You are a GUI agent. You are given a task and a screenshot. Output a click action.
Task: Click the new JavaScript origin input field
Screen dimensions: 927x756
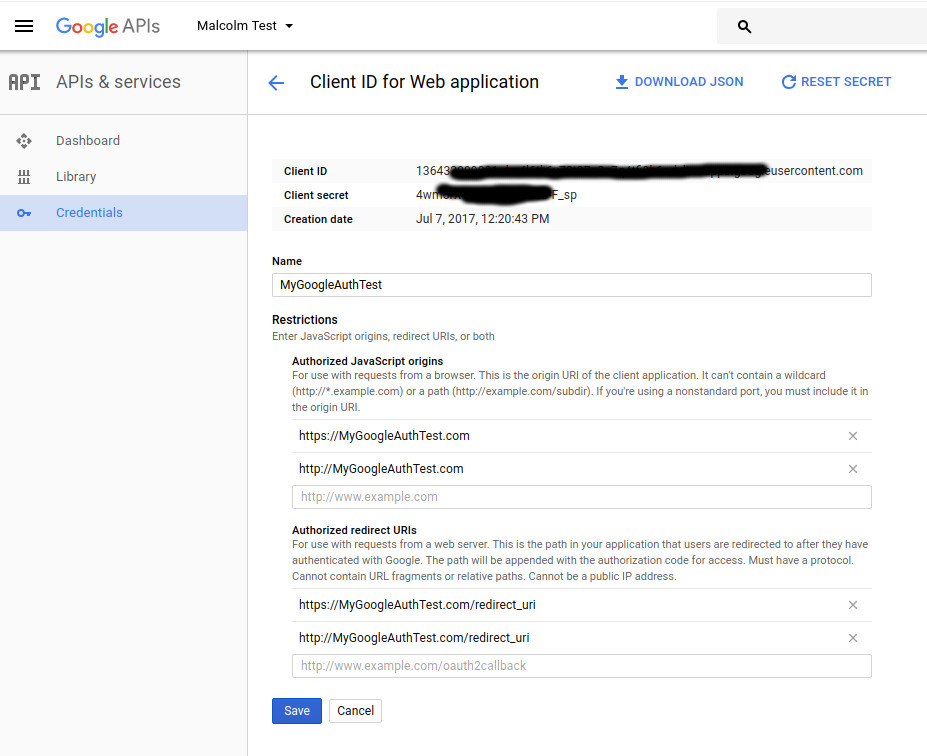pyautogui.click(x=582, y=497)
